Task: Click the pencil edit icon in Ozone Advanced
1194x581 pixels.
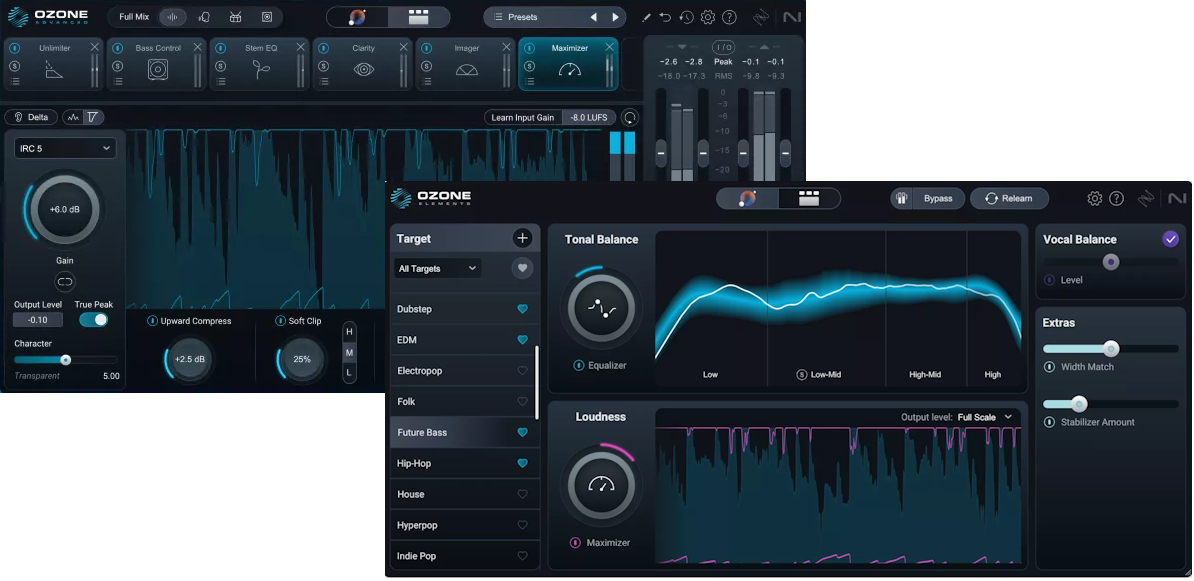Action: (x=646, y=17)
